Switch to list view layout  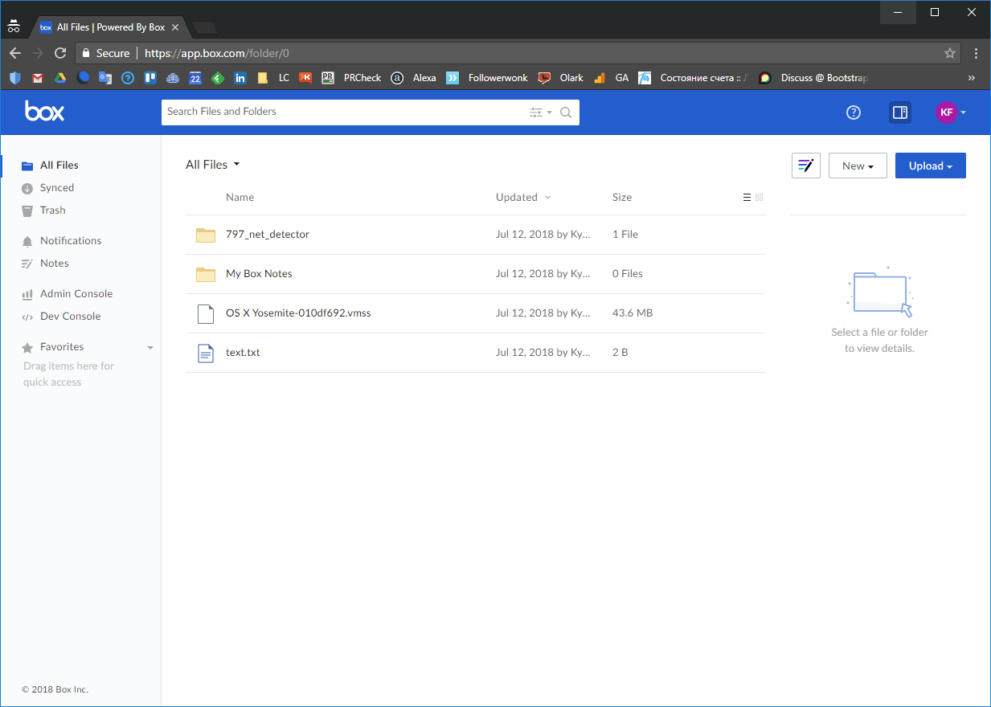click(744, 197)
